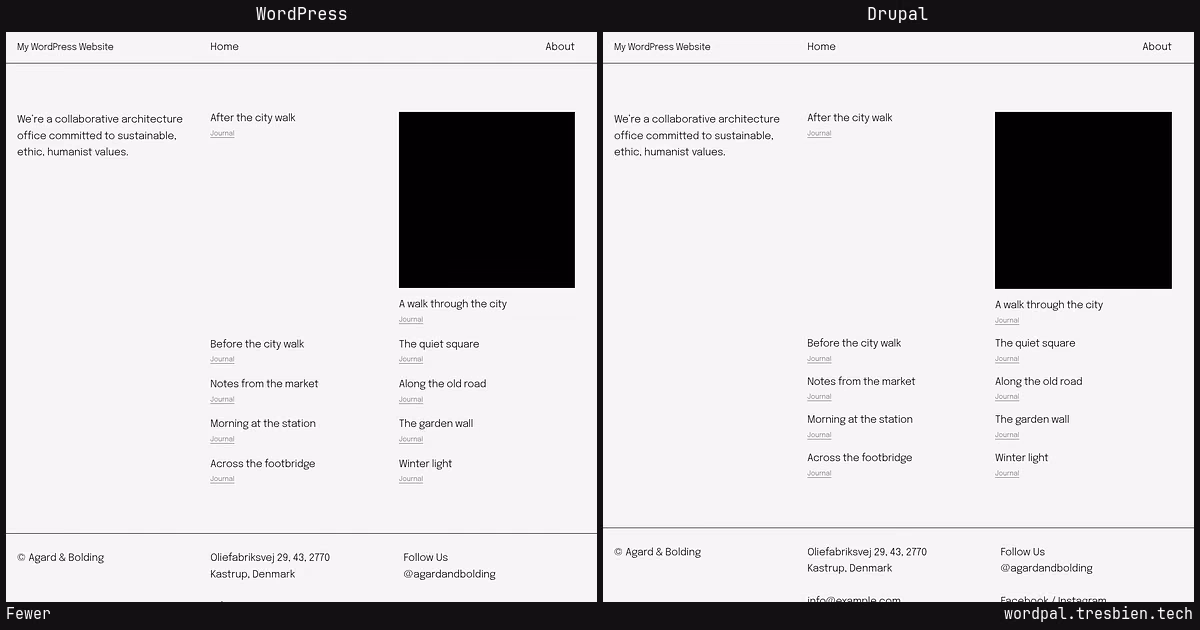
Task: Open Home link in Drupal pane
Action: click(x=821, y=47)
